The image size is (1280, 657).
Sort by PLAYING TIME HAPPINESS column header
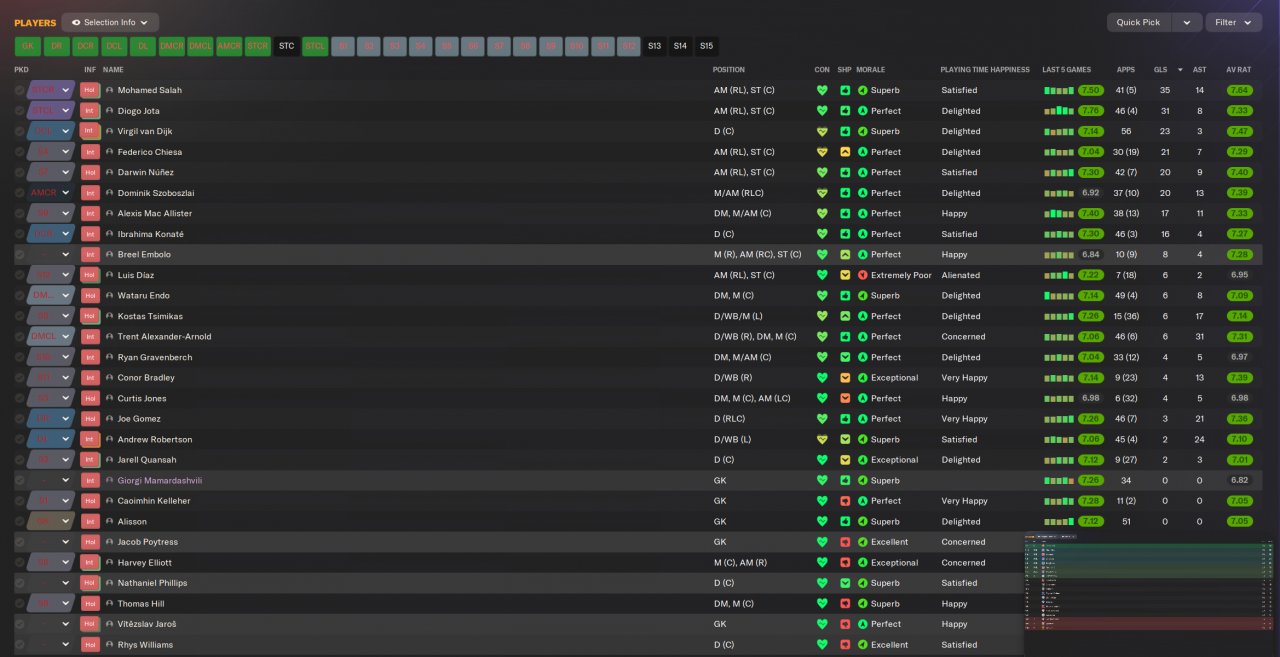(x=984, y=70)
